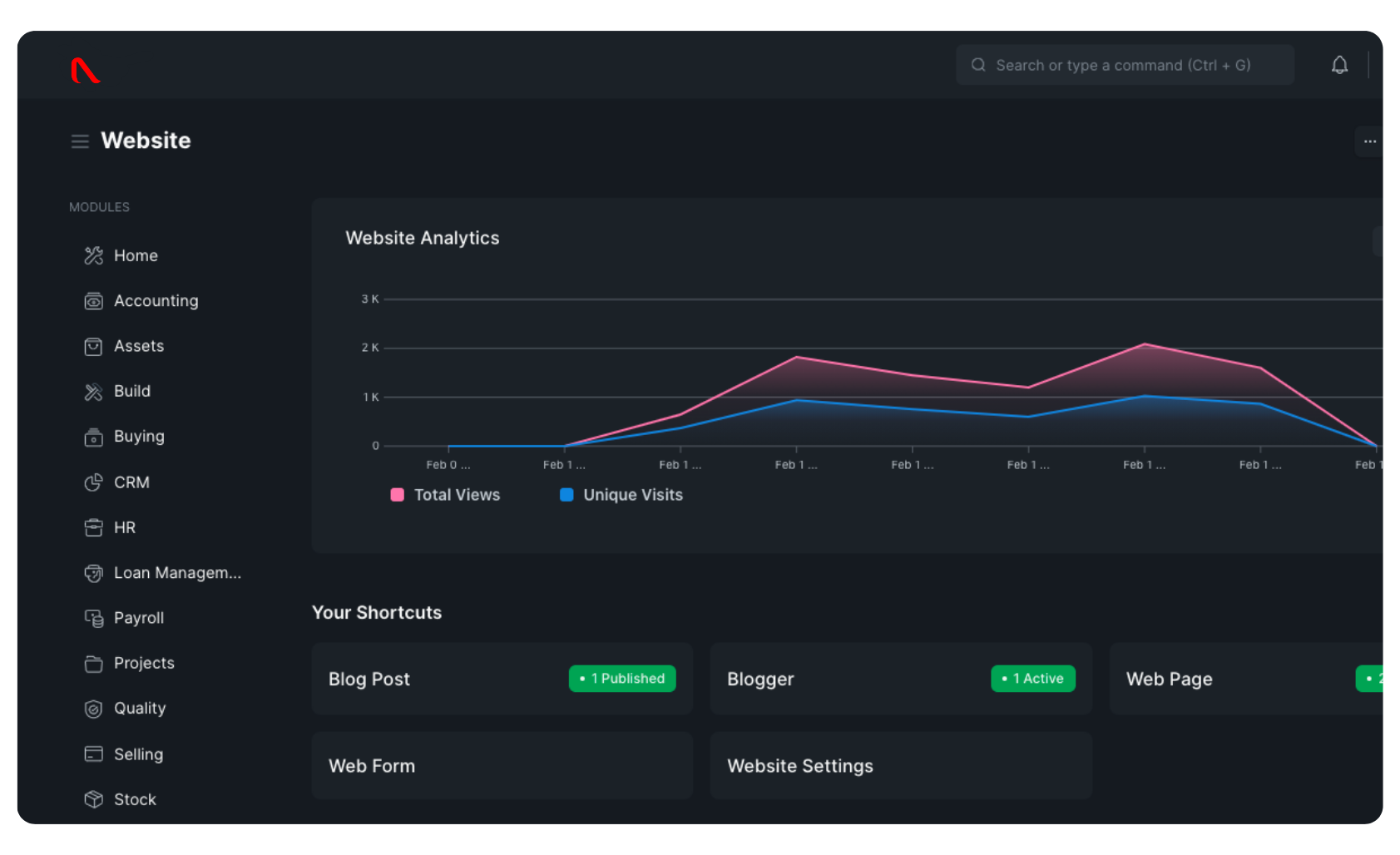Click the Accounting module icon
The image size is (1400, 855).
[93, 301]
